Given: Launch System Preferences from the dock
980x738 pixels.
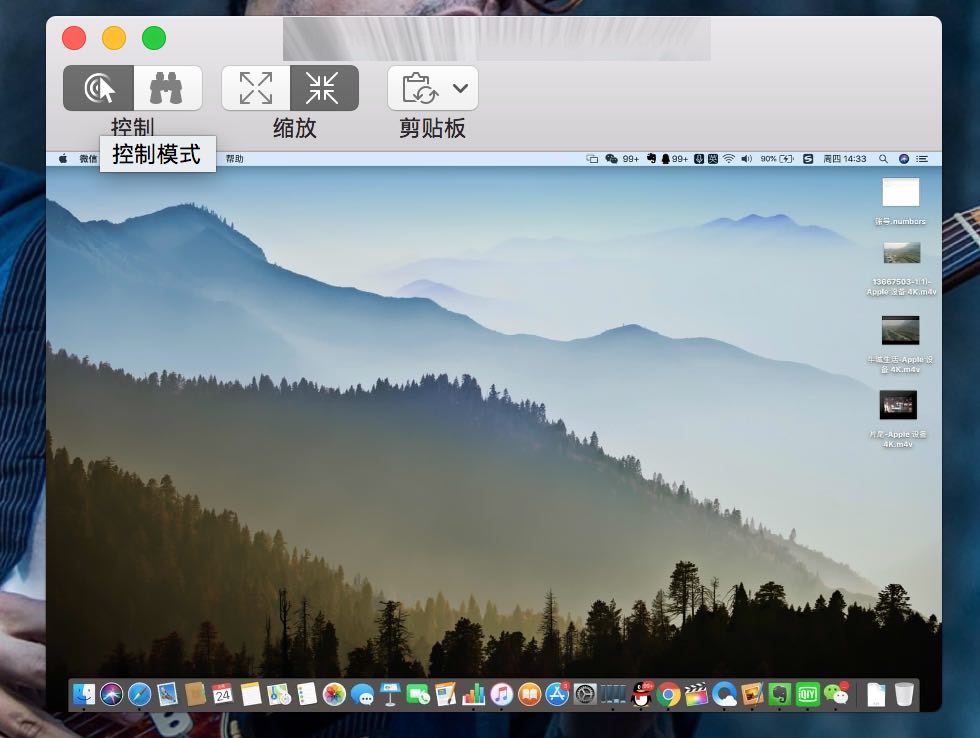Looking at the screenshot, I should pos(585,694).
